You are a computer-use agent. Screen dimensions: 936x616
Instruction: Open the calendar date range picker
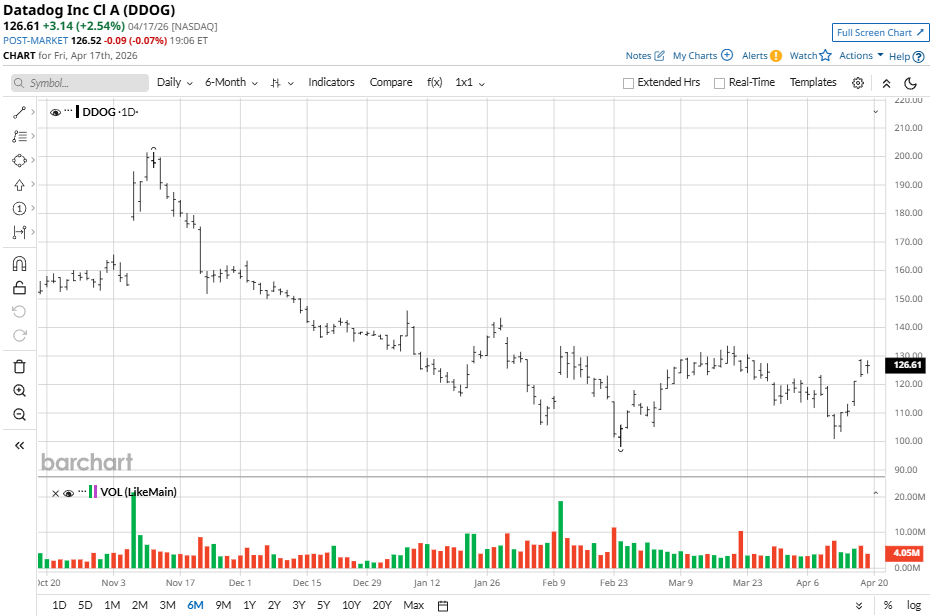click(x=443, y=605)
